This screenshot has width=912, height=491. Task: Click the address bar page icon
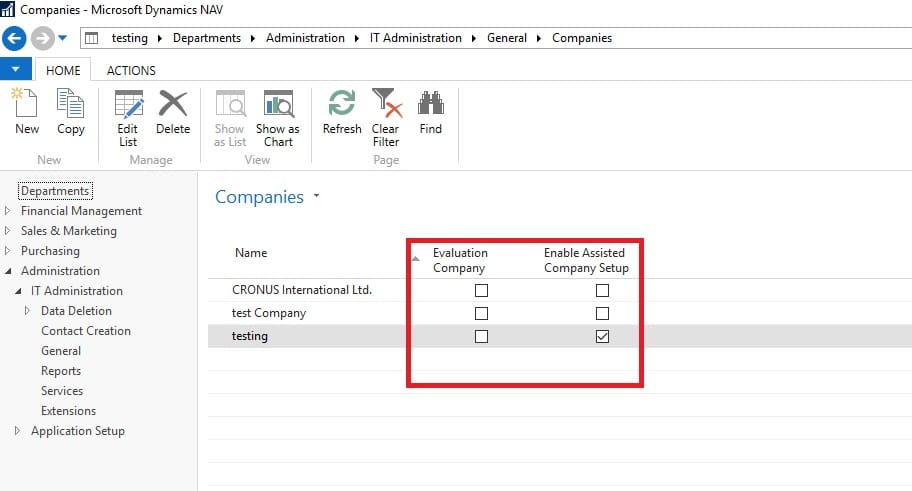[92, 38]
